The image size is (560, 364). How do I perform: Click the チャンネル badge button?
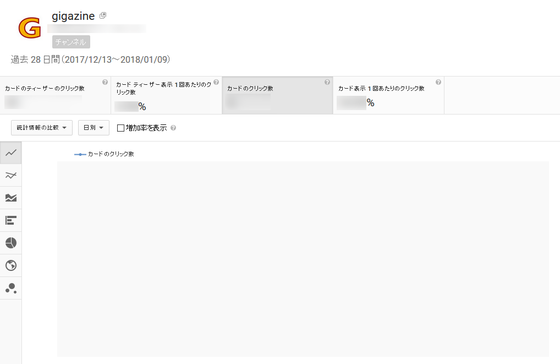[71, 42]
